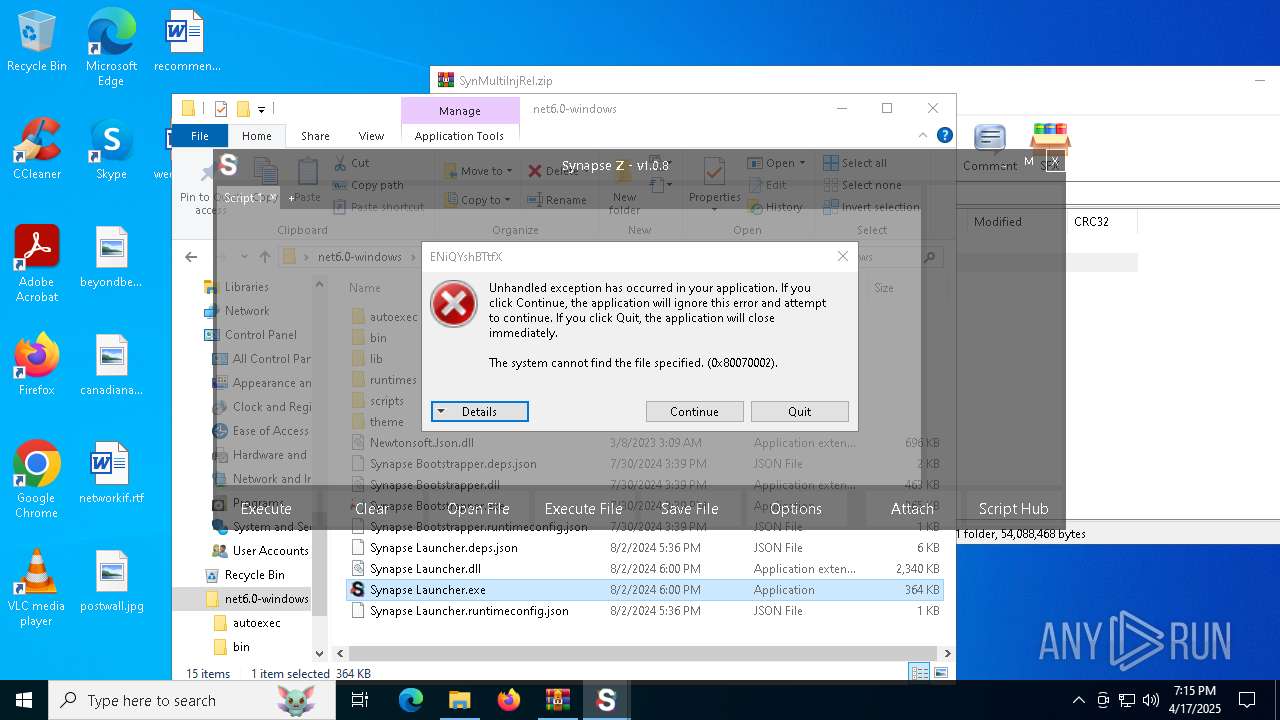This screenshot has height=720, width=1280.
Task: Open VLC media player desktop shortcut
Action: [36, 587]
